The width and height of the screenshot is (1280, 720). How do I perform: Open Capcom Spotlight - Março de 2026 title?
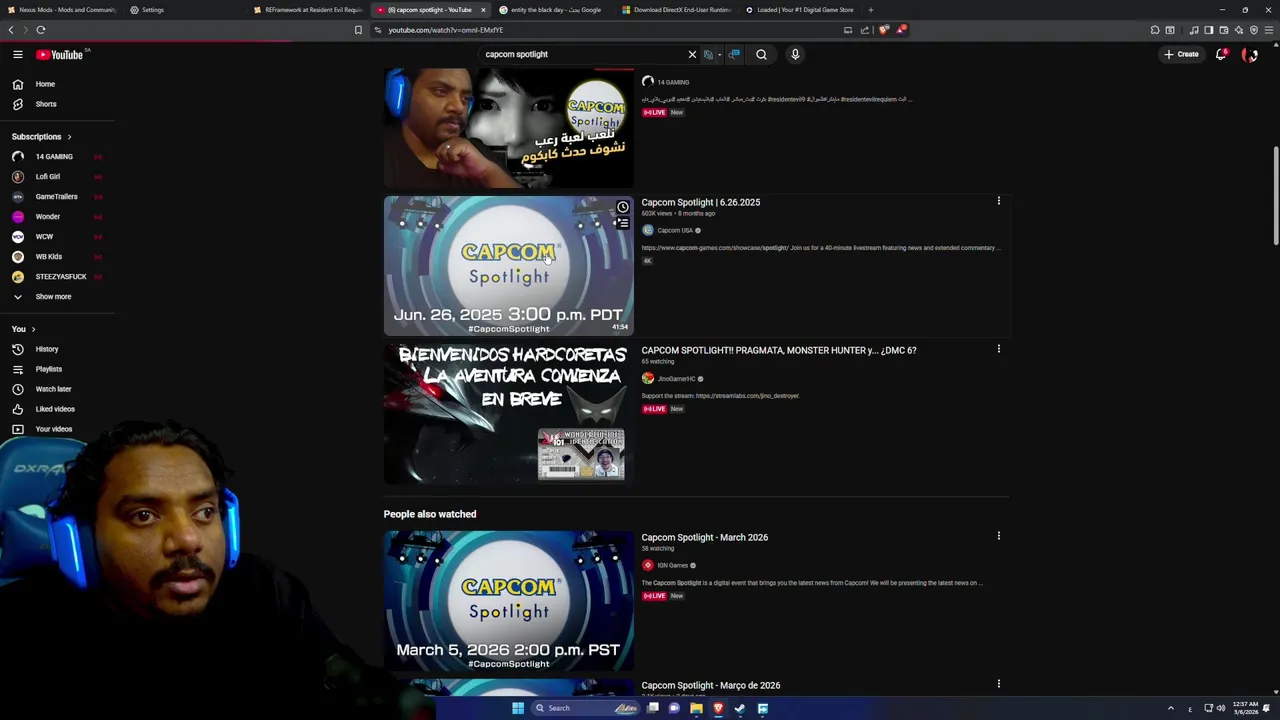pos(710,685)
